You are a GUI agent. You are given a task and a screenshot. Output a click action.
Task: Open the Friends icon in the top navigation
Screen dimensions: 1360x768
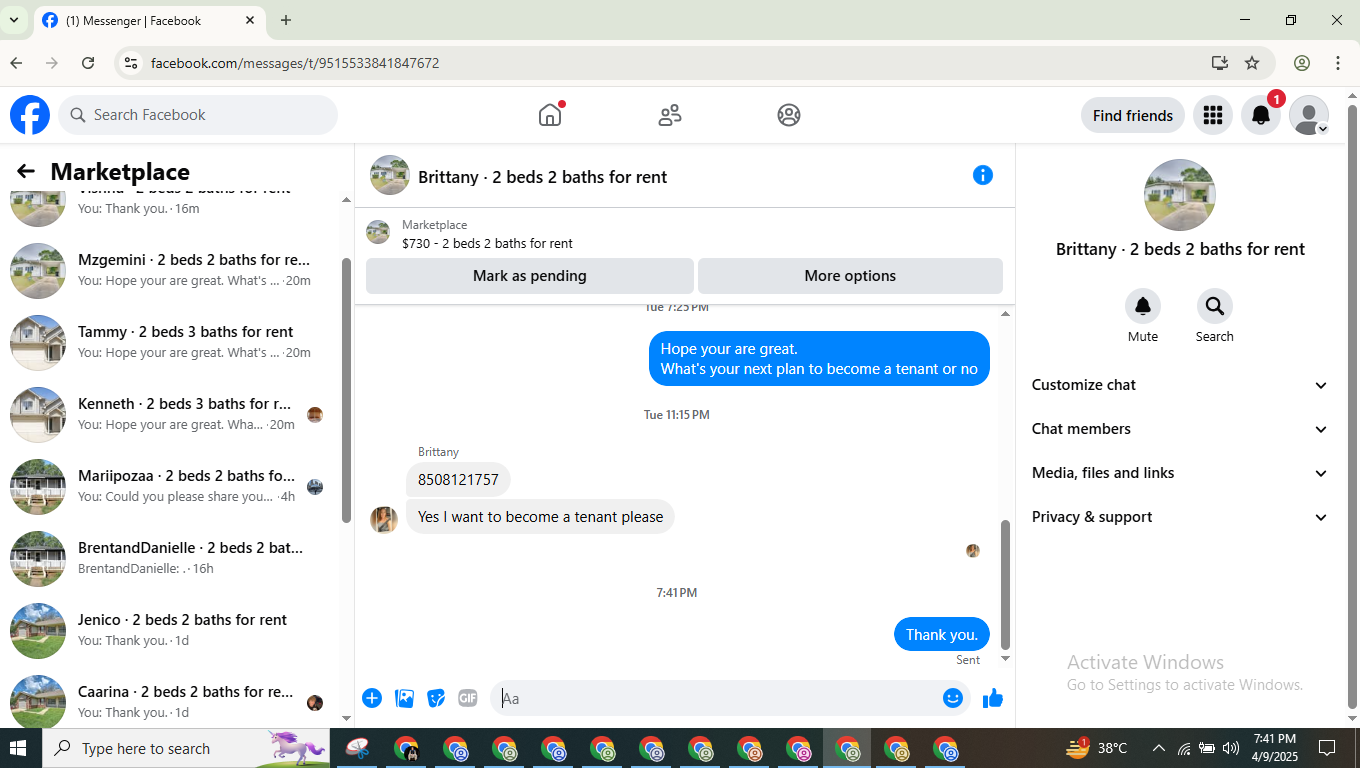670,115
